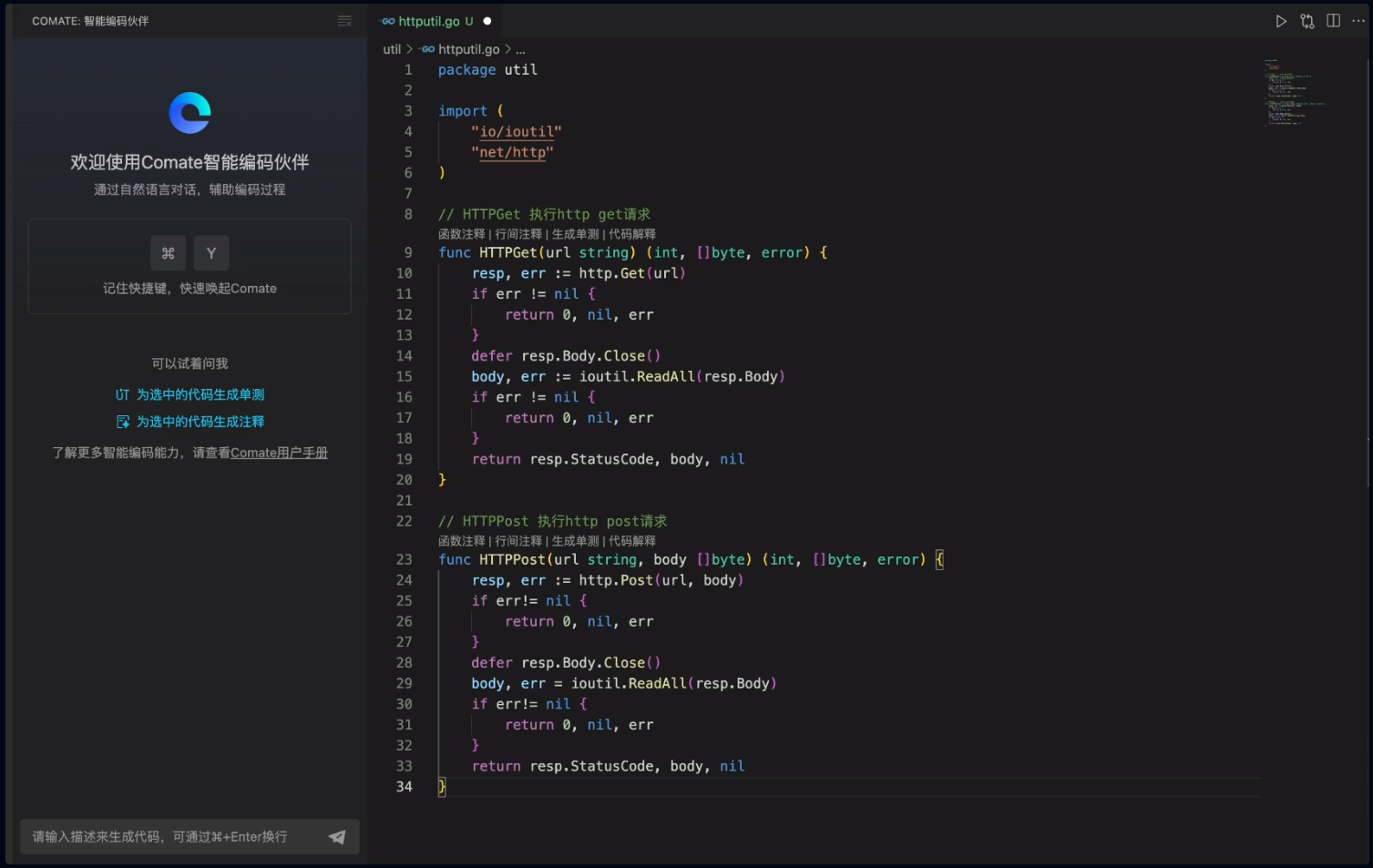
Task: Open the editor More Actions ellipsis
Action: [x=1358, y=21]
